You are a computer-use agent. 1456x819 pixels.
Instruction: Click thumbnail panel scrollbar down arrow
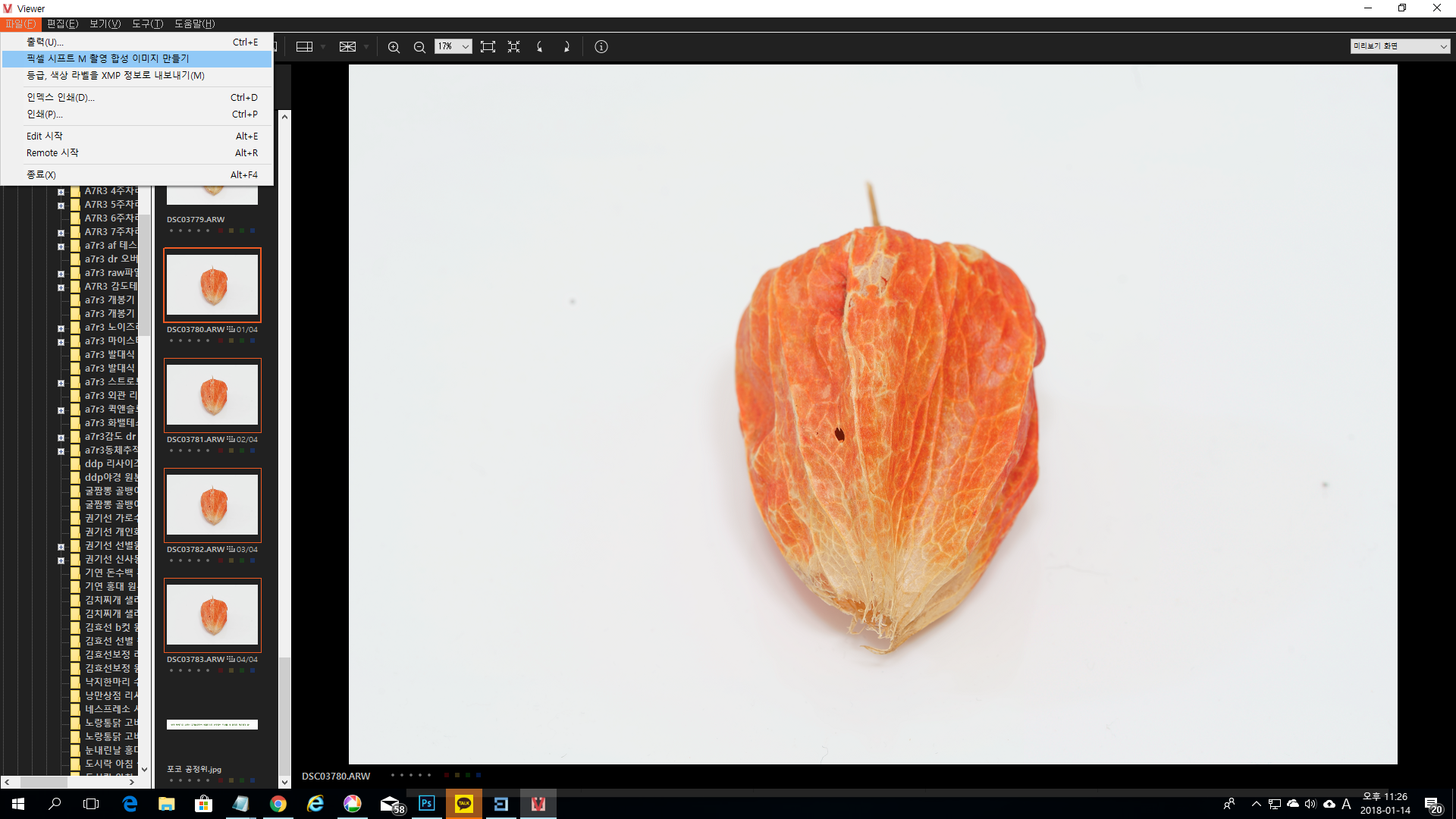coord(284,782)
